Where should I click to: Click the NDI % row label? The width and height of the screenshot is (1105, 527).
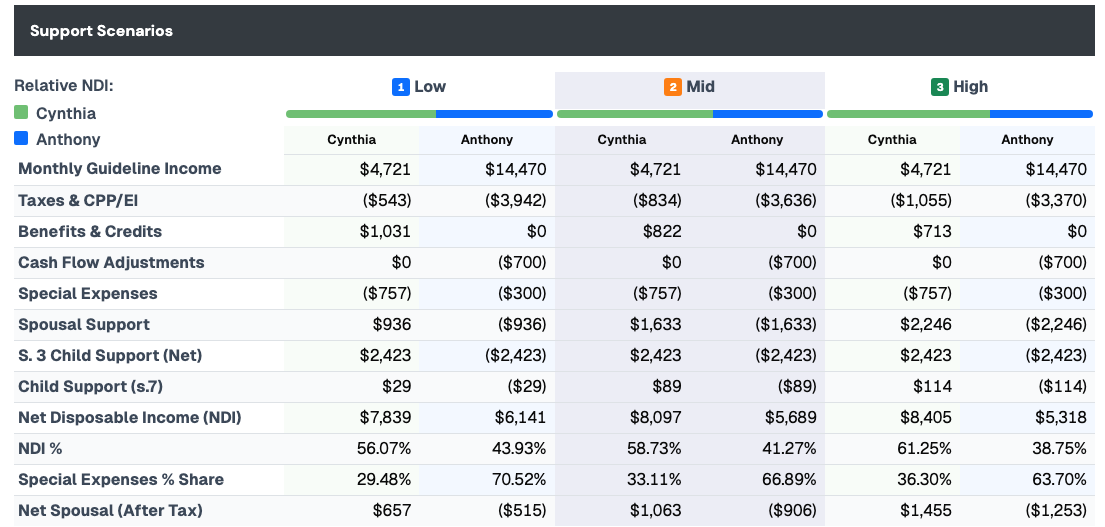coord(40,449)
